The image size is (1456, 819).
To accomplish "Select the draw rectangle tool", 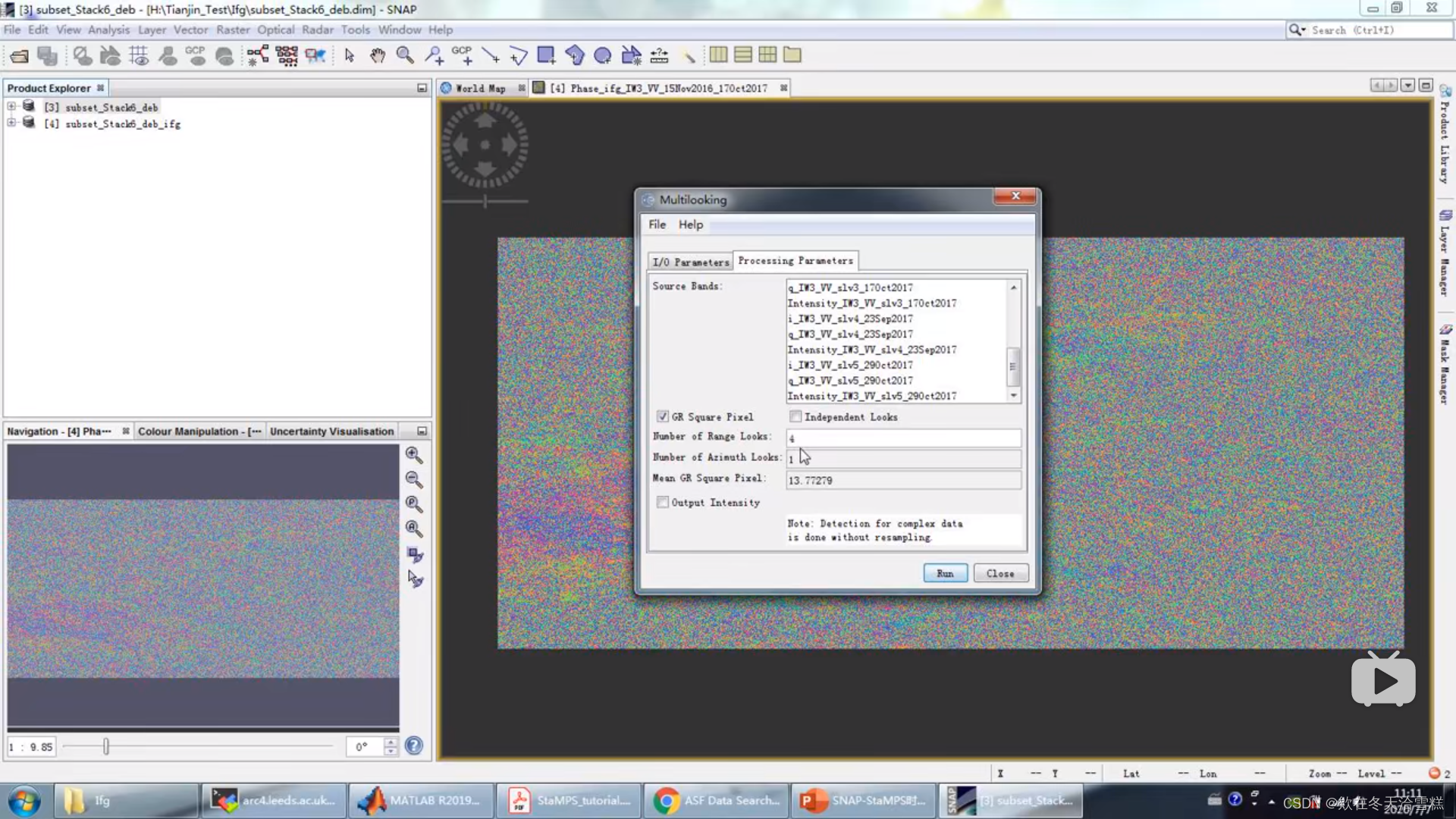I will 546,55.
